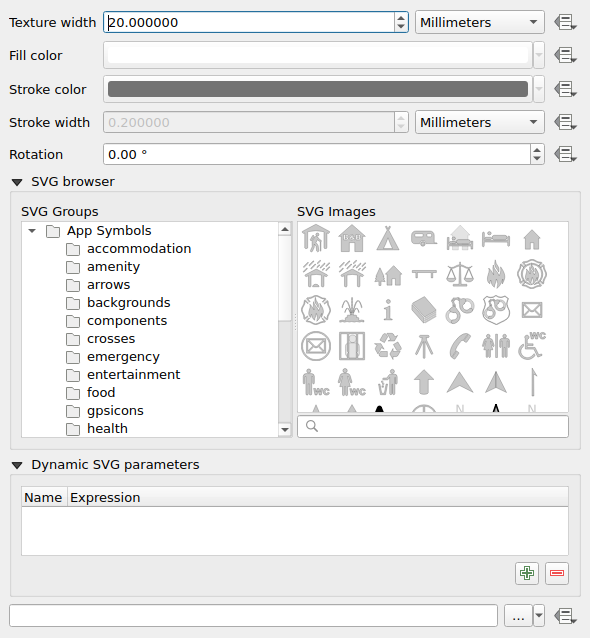Choose the hostel bed under roof image
The height and width of the screenshot is (638, 590).
tap(460, 238)
